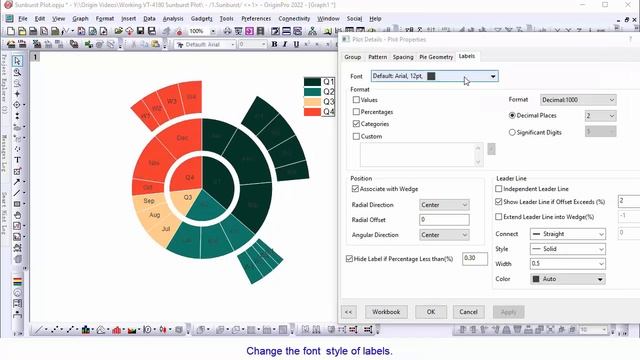Open the Graph menu
The width and height of the screenshot is (640, 360).
tap(80, 19)
